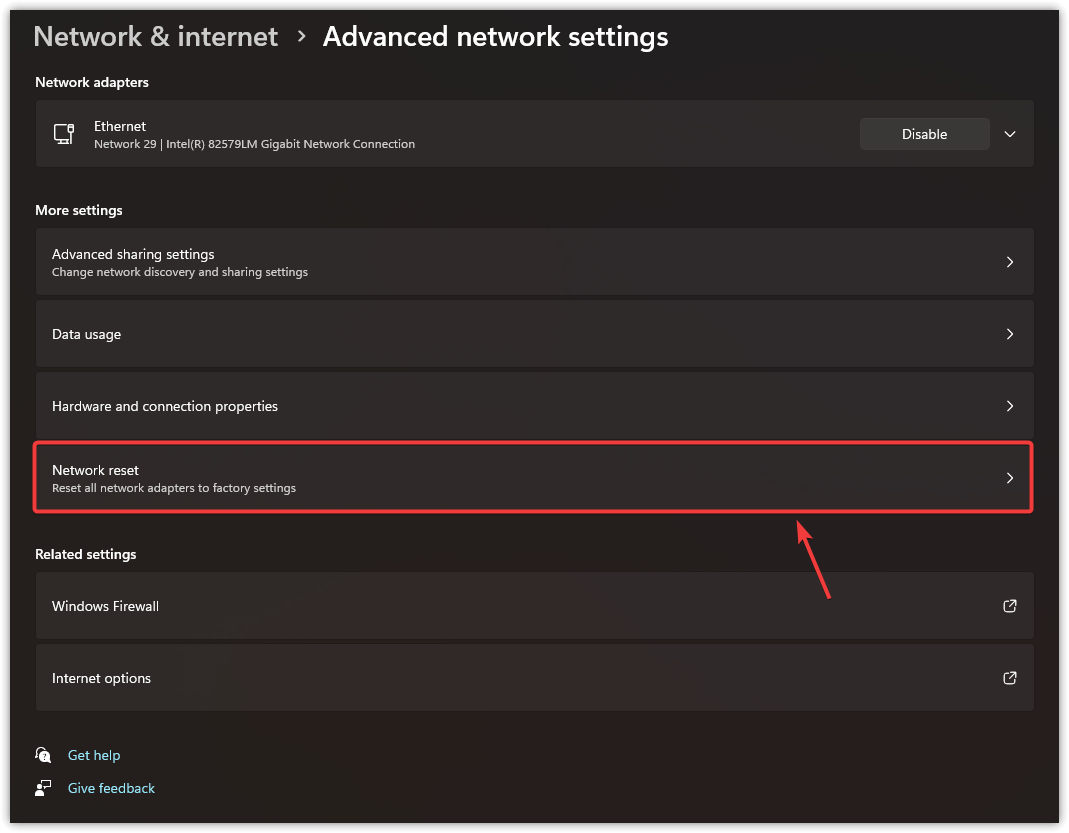Go back to Network & internet
Viewport: 1069px width, 833px height.
(155, 36)
